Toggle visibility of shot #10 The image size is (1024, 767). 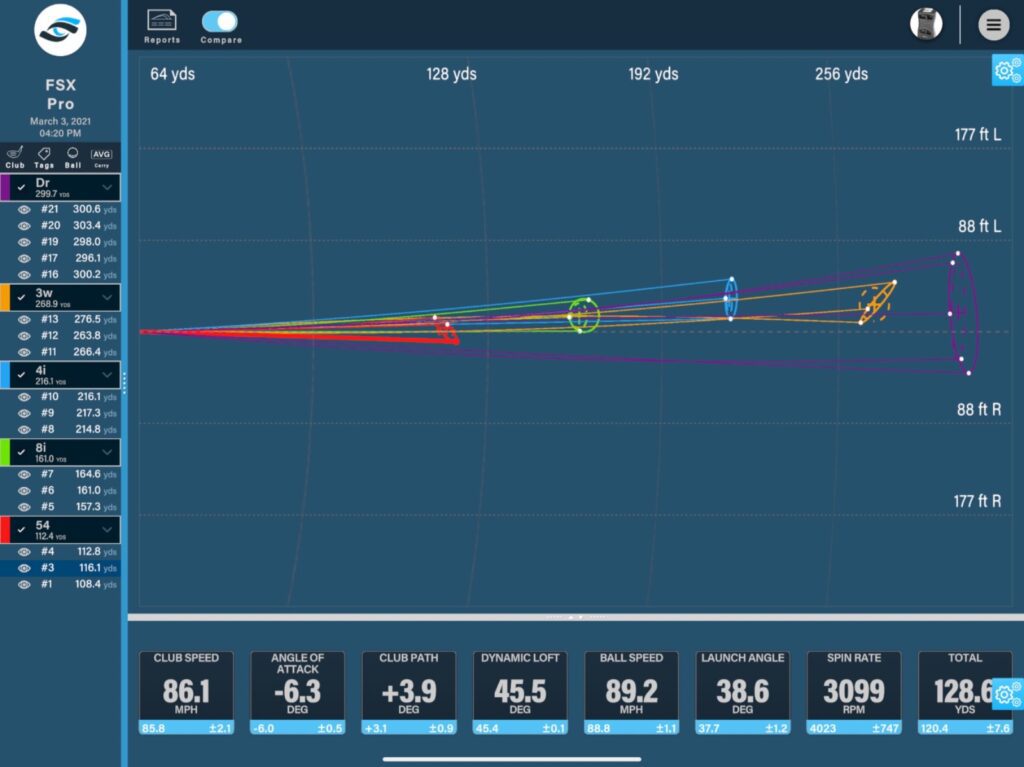coord(24,397)
